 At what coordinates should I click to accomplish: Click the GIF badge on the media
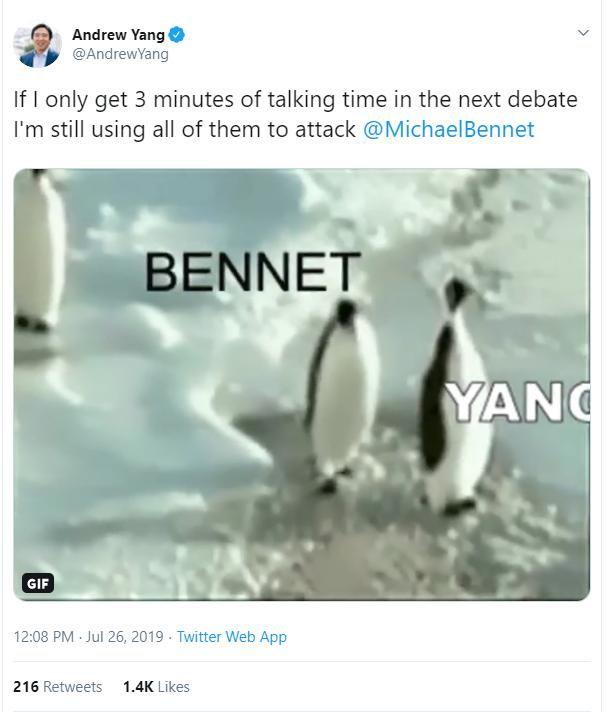click(38, 583)
